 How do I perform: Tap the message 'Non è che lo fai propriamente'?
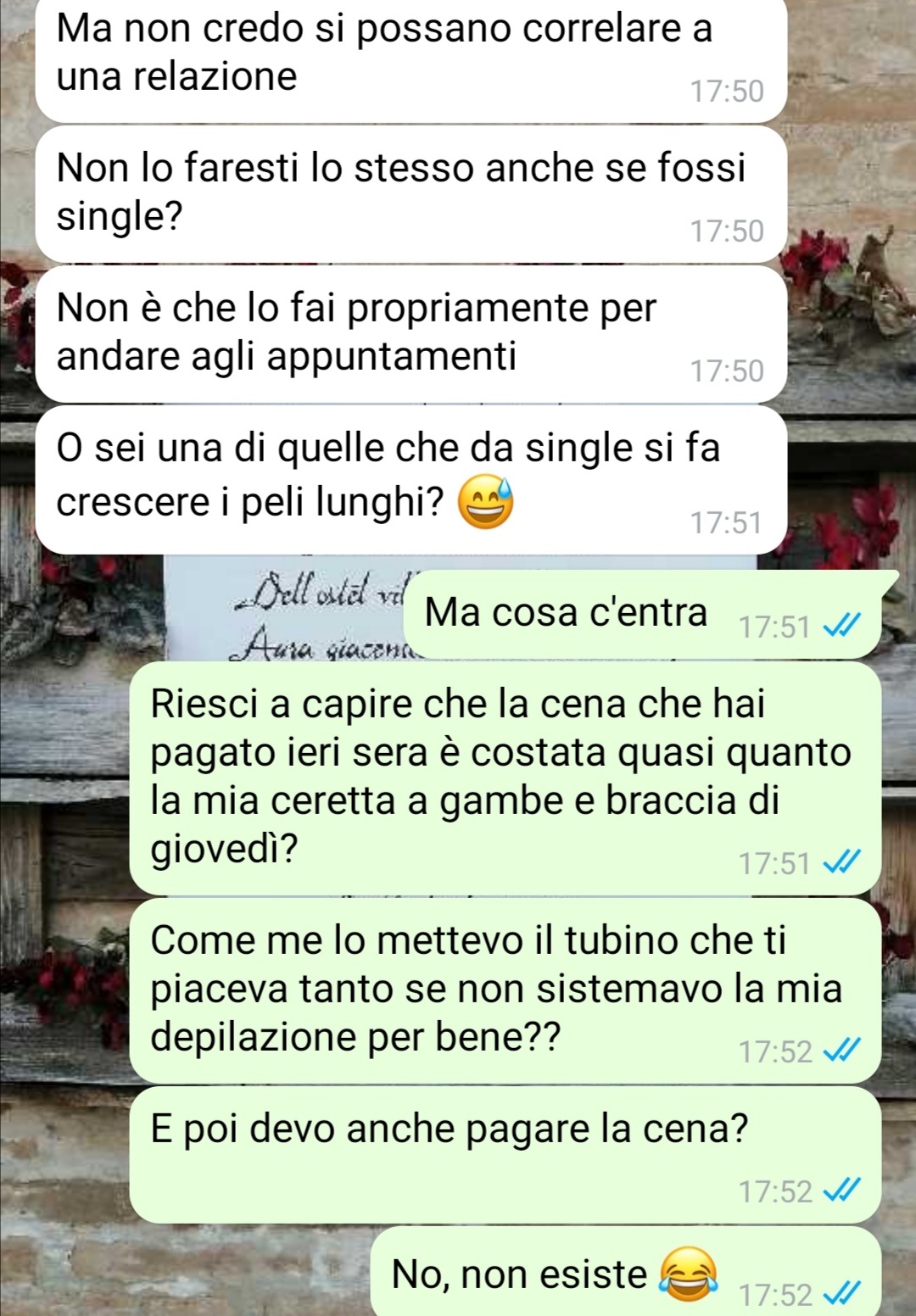point(411,334)
